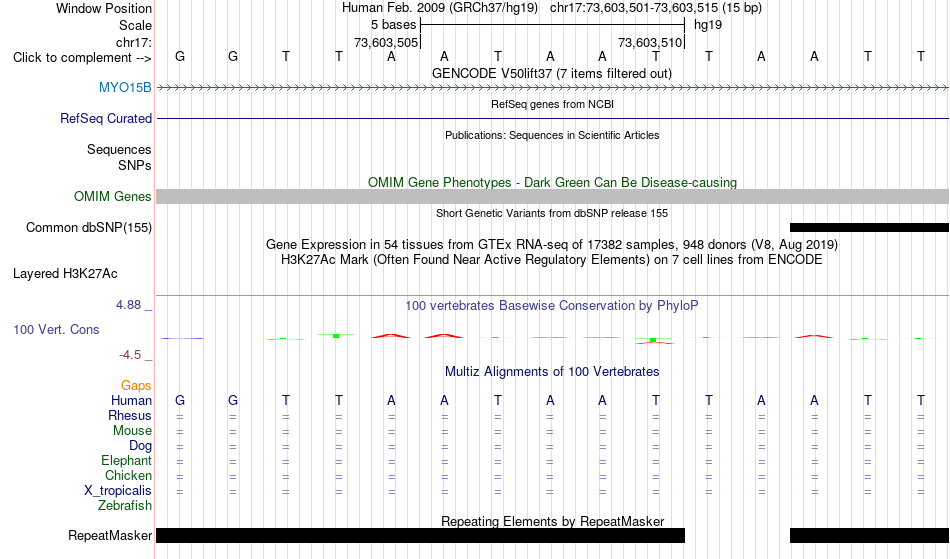Open "100 vertebrates Basewise Conservation by PhyloP" title
950x559 pixels.
point(552,305)
